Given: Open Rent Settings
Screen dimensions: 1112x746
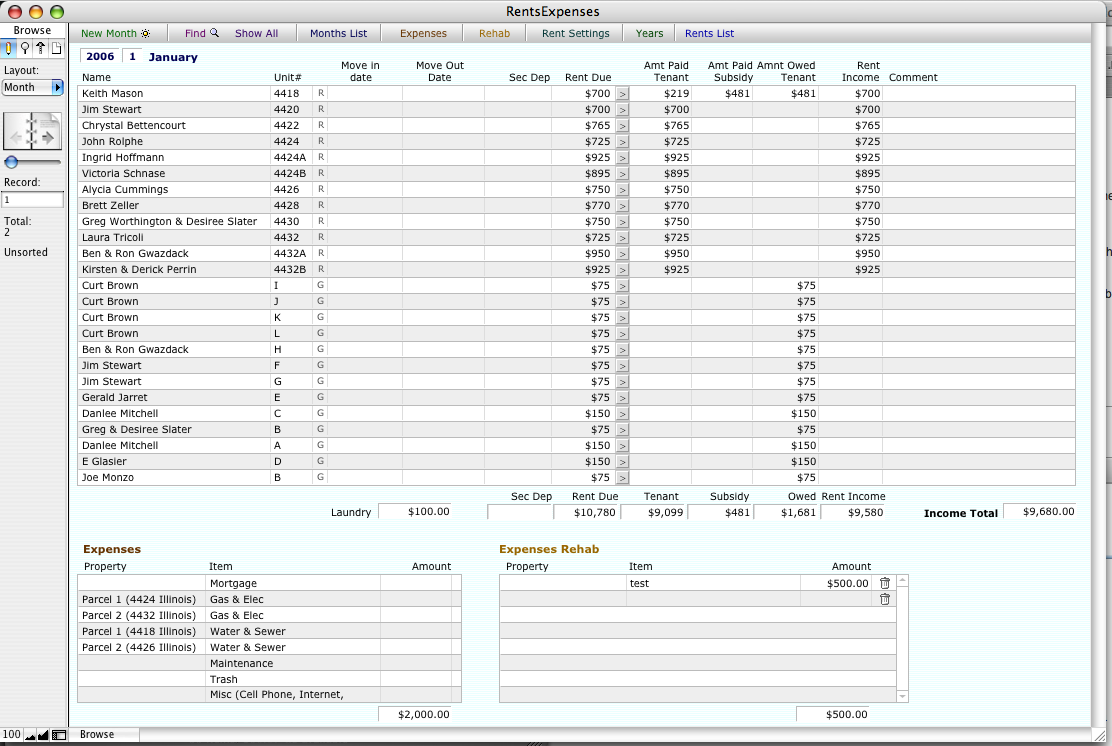Looking at the screenshot, I should (575, 33).
